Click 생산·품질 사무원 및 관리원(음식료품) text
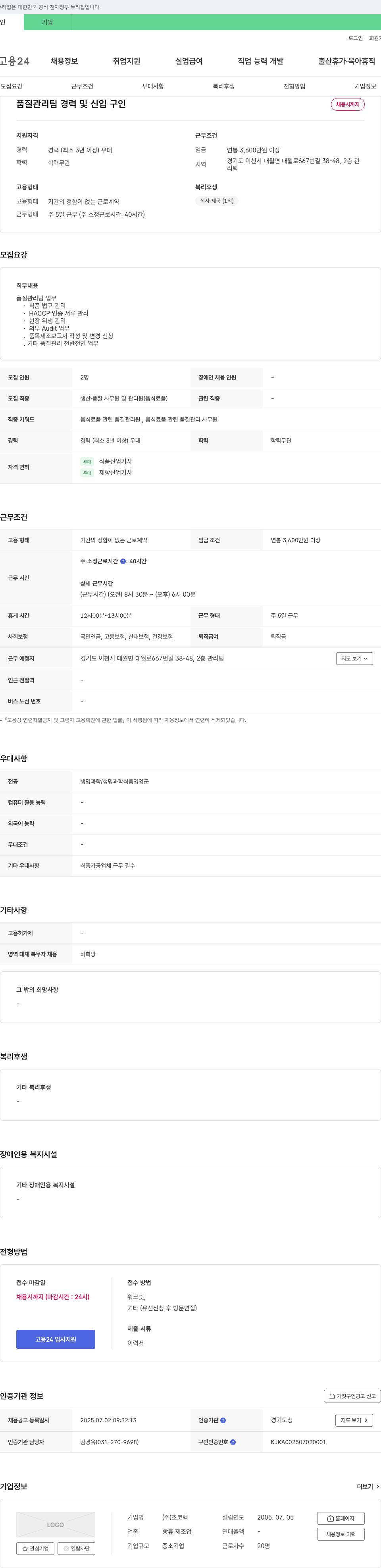Image resolution: width=381 pixels, height=1568 pixels. point(124,398)
